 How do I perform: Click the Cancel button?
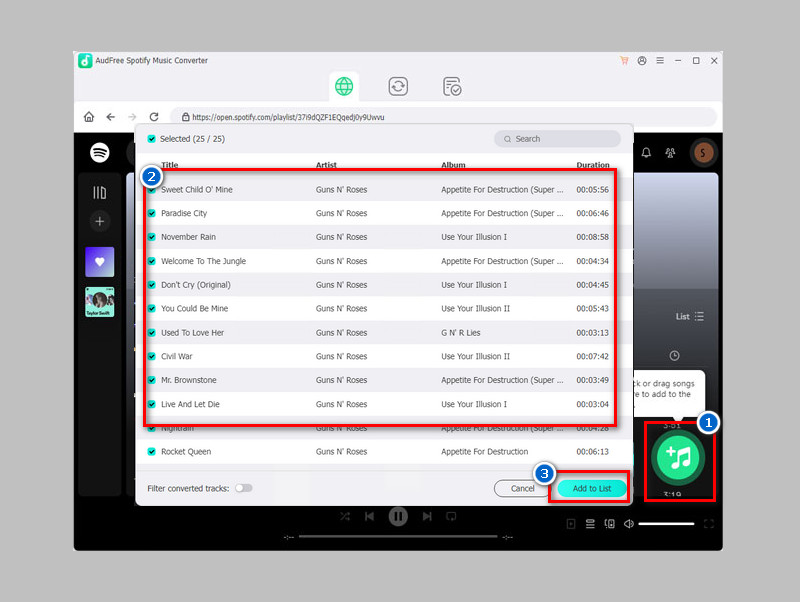[522, 488]
